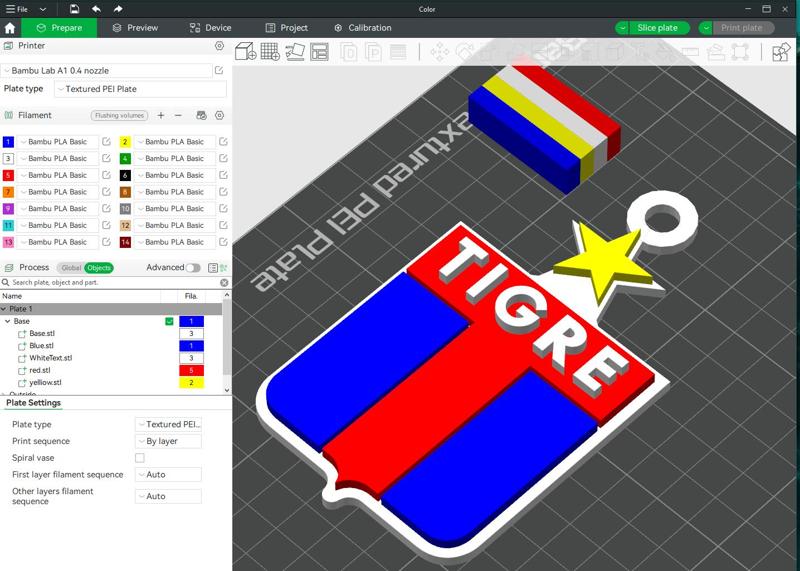The image size is (800, 571).
Task: Switch Process settings to Global
Action: coord(71,268)
